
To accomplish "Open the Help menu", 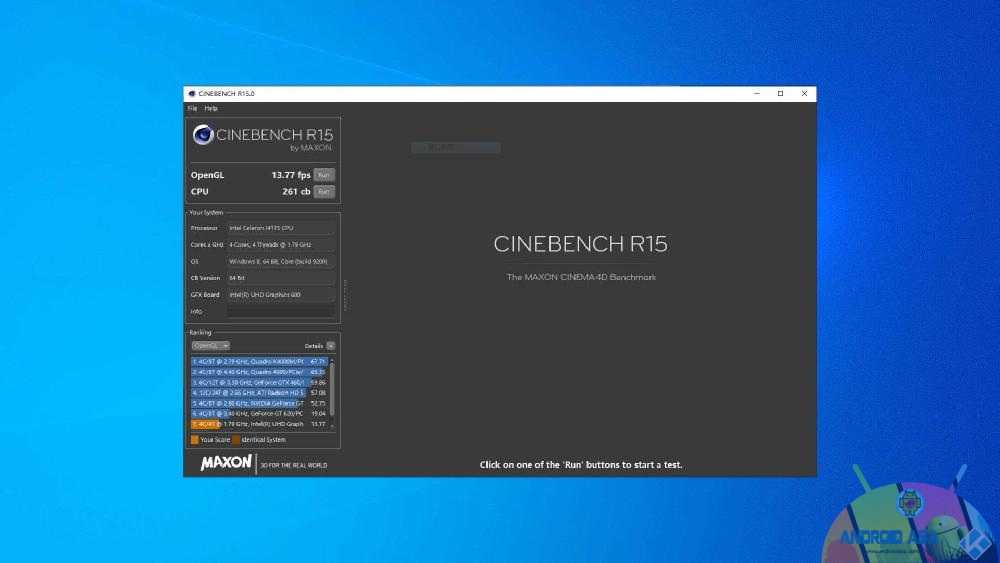I will coord(211,108).
